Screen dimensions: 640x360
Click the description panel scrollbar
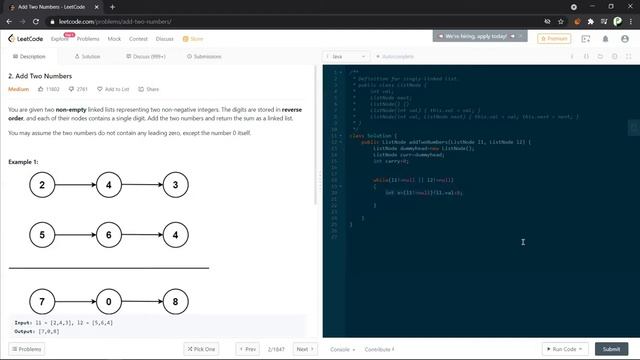[x=316, y=135]
